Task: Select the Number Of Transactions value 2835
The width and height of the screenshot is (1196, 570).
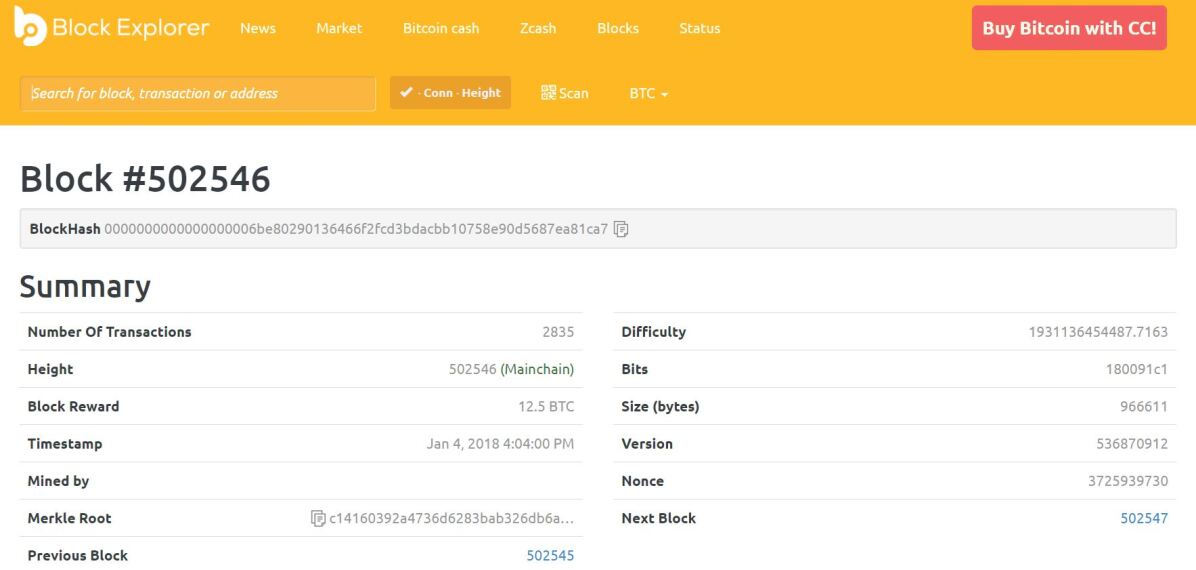Action: (x=558, y=332)
